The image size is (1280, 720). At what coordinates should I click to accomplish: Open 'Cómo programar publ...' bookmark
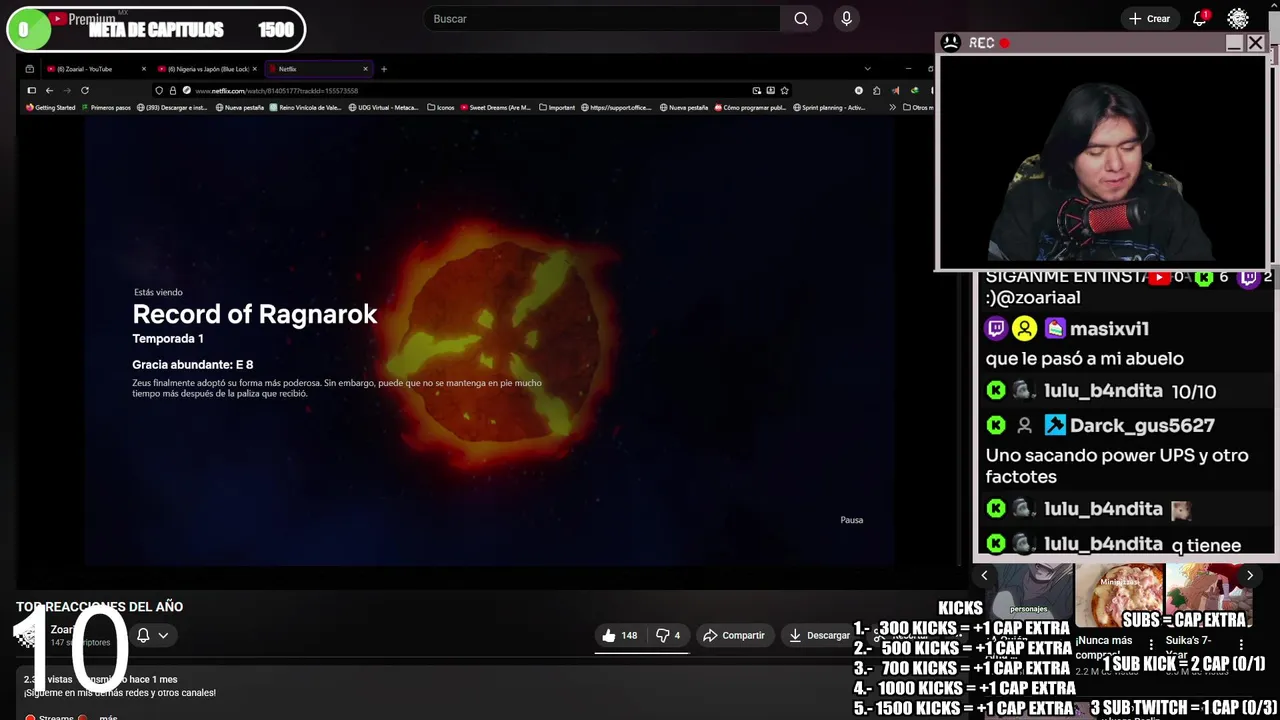coord(749,107)
